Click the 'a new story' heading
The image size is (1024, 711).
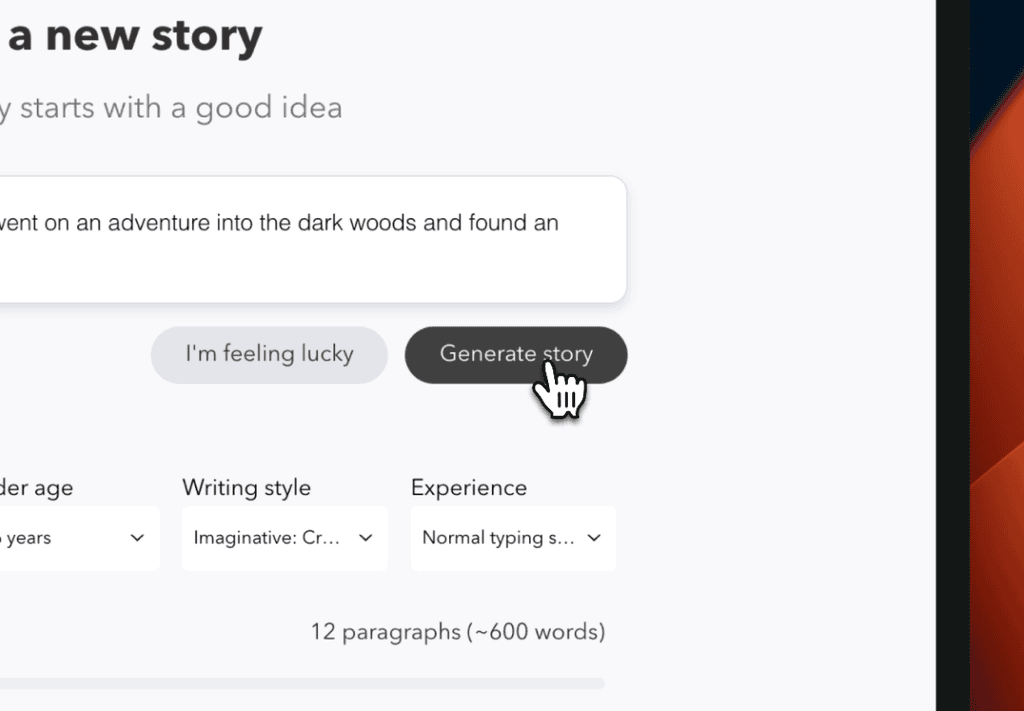tap(133, 36)
